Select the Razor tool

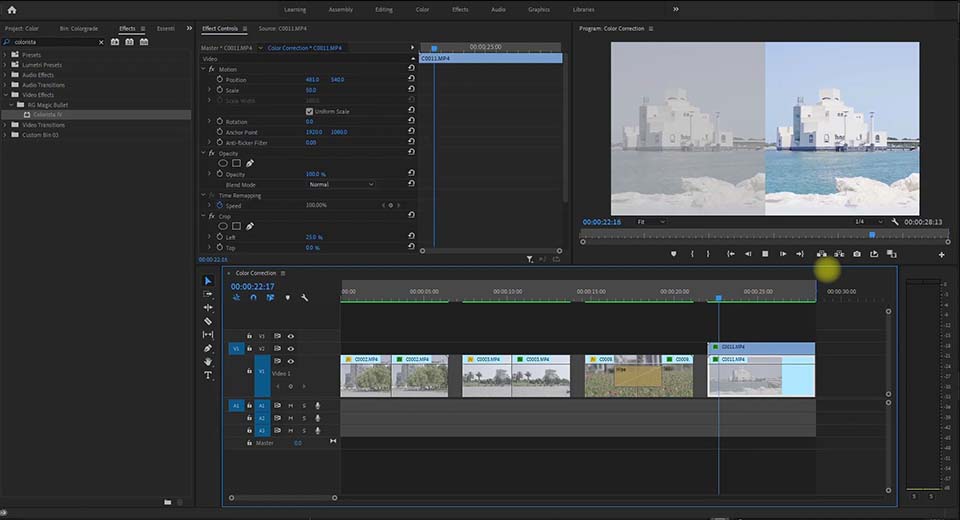coord(208,321)
